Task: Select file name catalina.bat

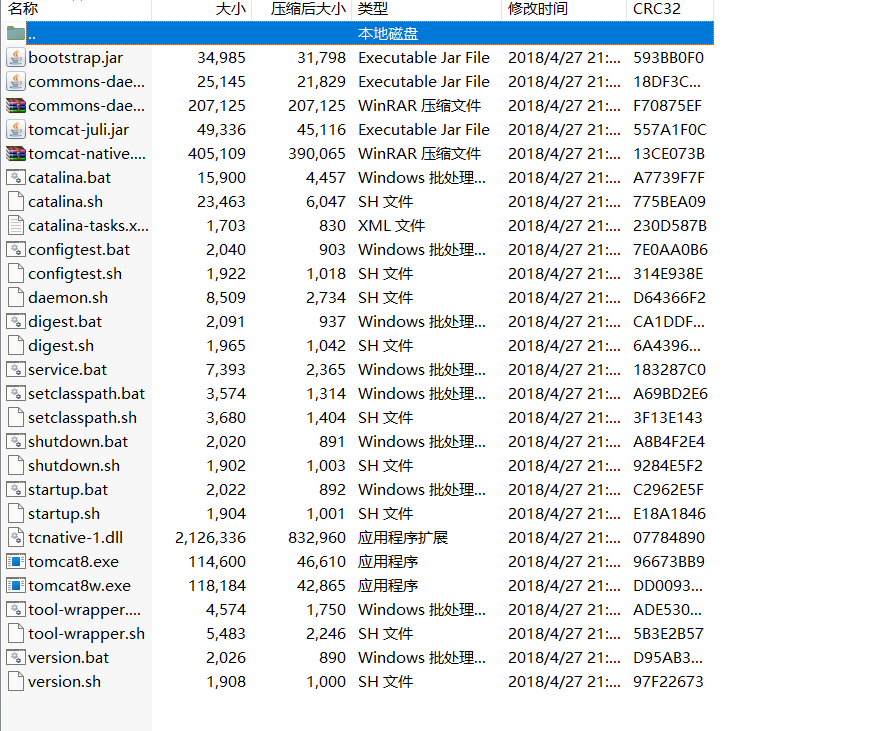Action: [x=69, y=178]
